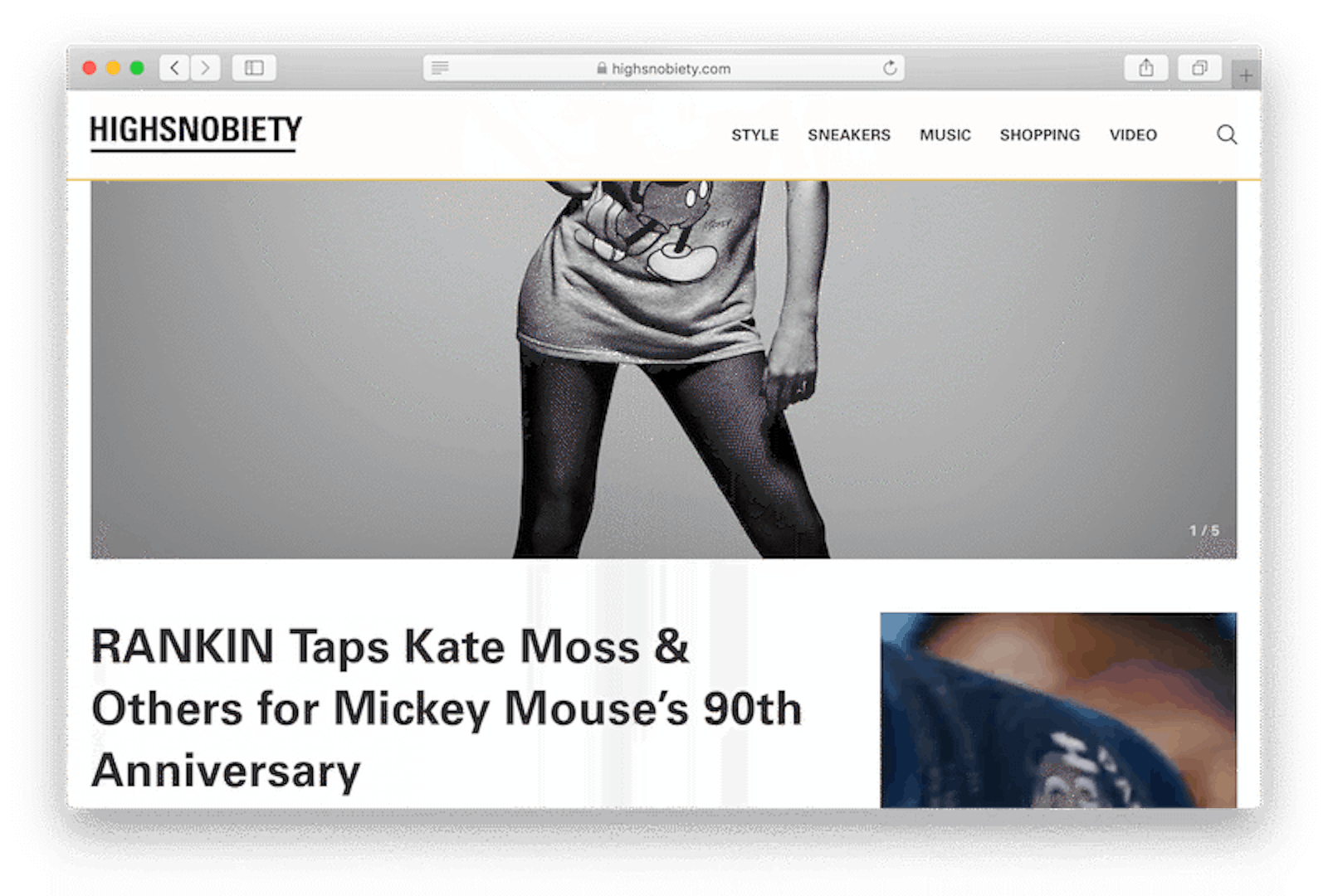
Task: Click the highsnobiety.com address field
Action: [x=664, y=68]
